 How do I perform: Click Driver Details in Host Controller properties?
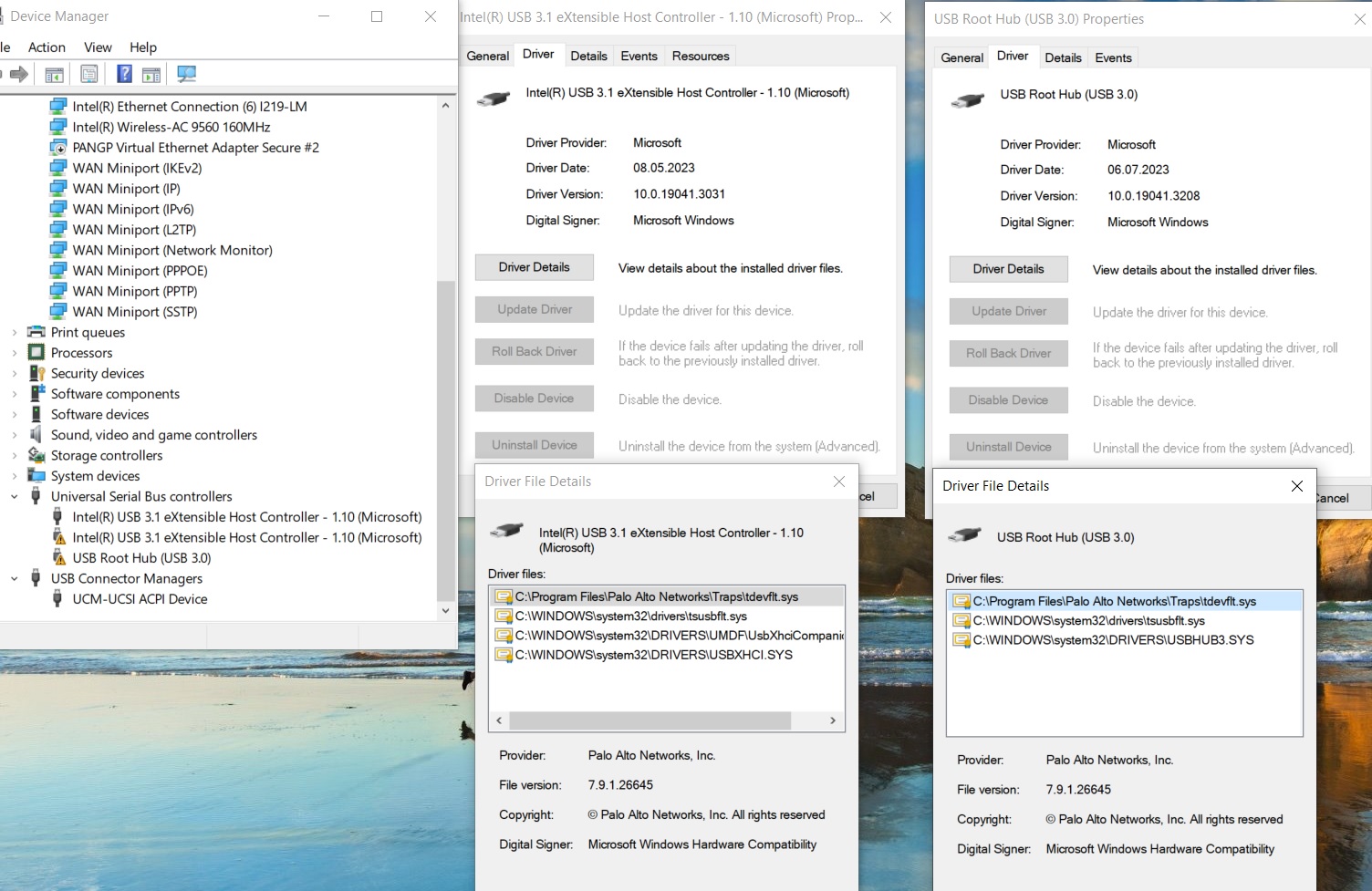pos(535,267)
